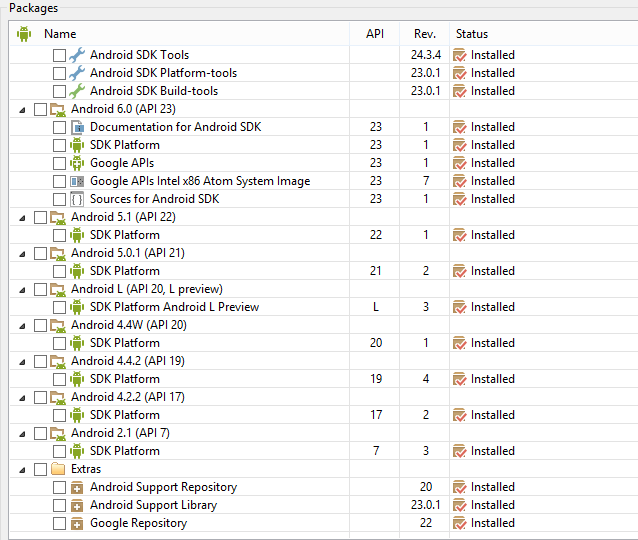Click the Installed status icon for Google Repository
The image size is (638, 540).
tap(460, 523)
